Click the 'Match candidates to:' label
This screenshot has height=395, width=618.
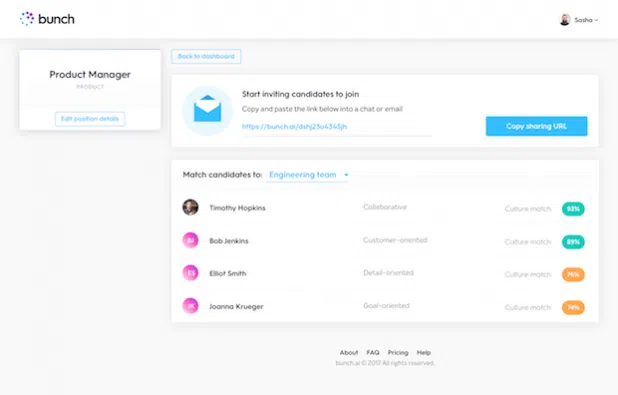click(x=222, y=175)
